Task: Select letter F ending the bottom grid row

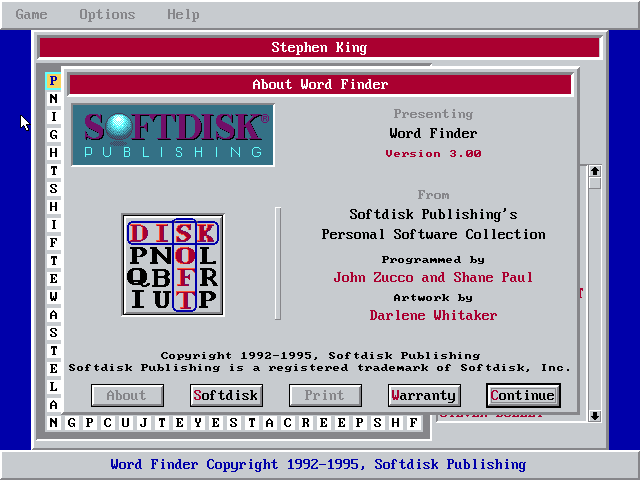Action: [x=413, y=423]
